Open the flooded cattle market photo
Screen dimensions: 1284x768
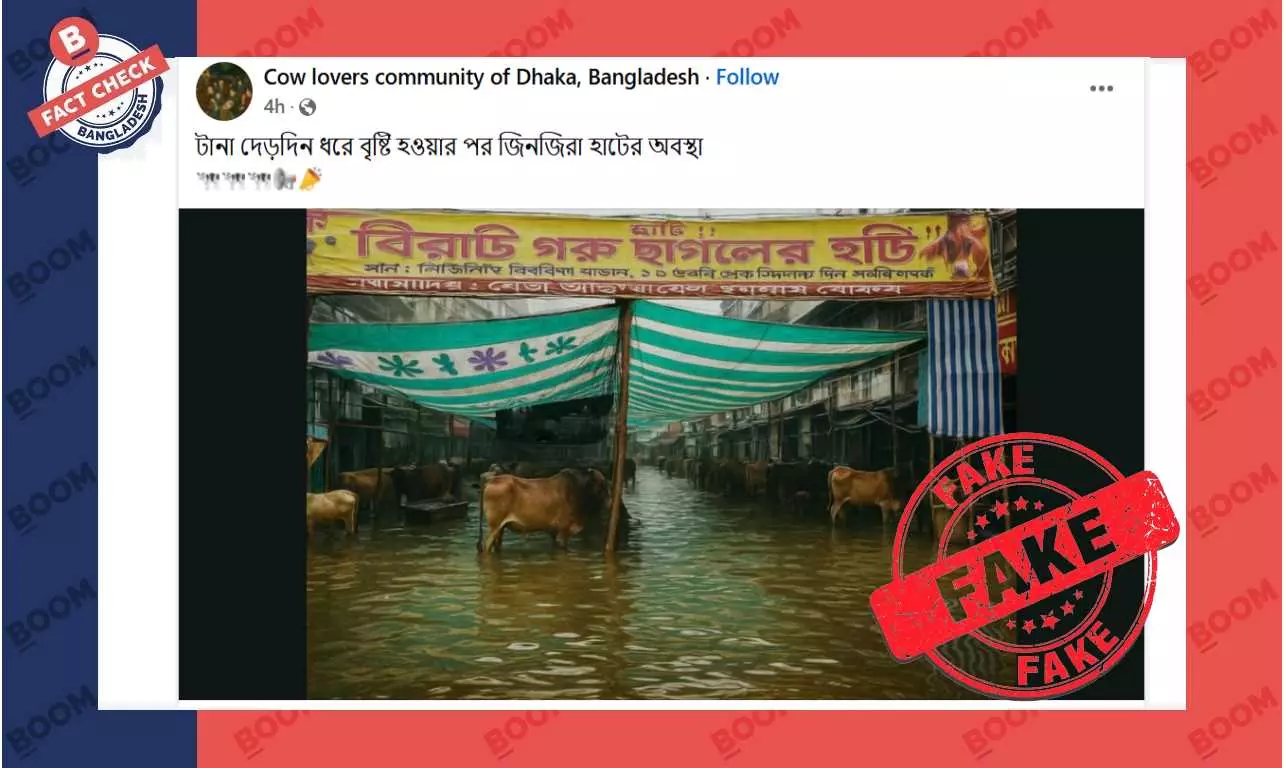(x=661, y=454)
